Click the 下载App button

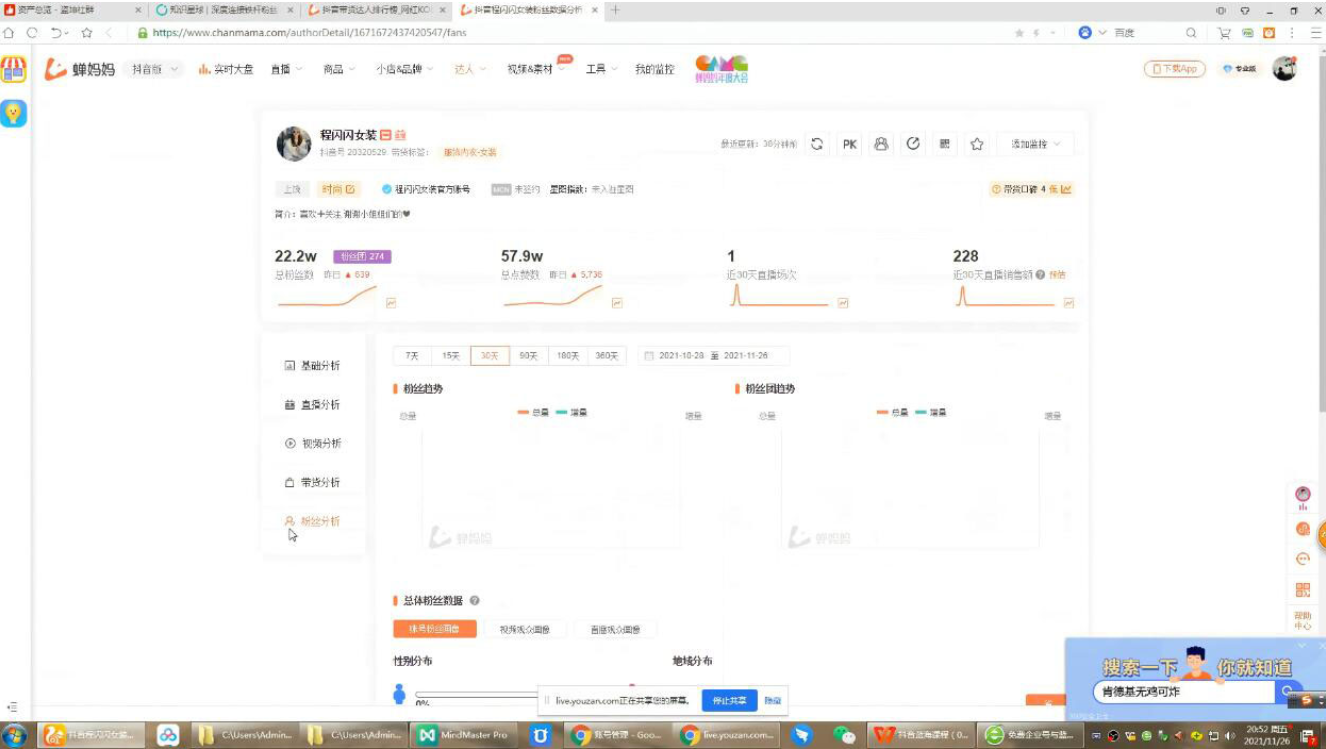pyautogui.click(x=1175, y=69)
